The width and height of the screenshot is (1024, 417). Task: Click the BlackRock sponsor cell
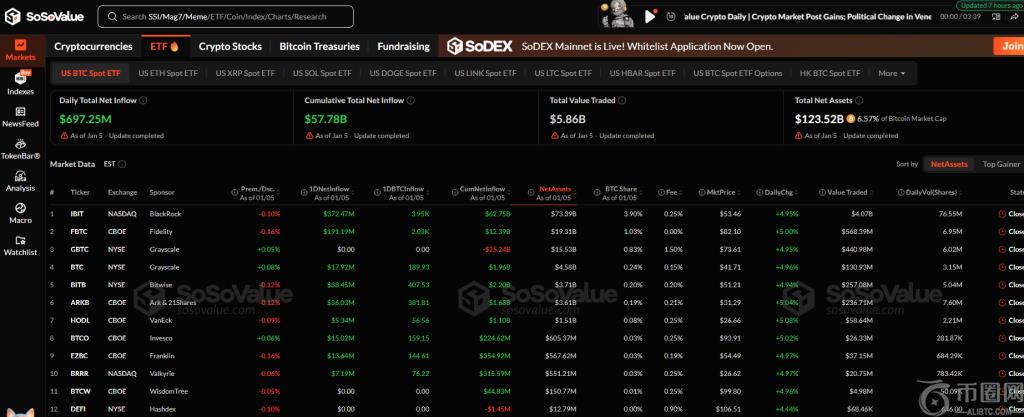165,213
